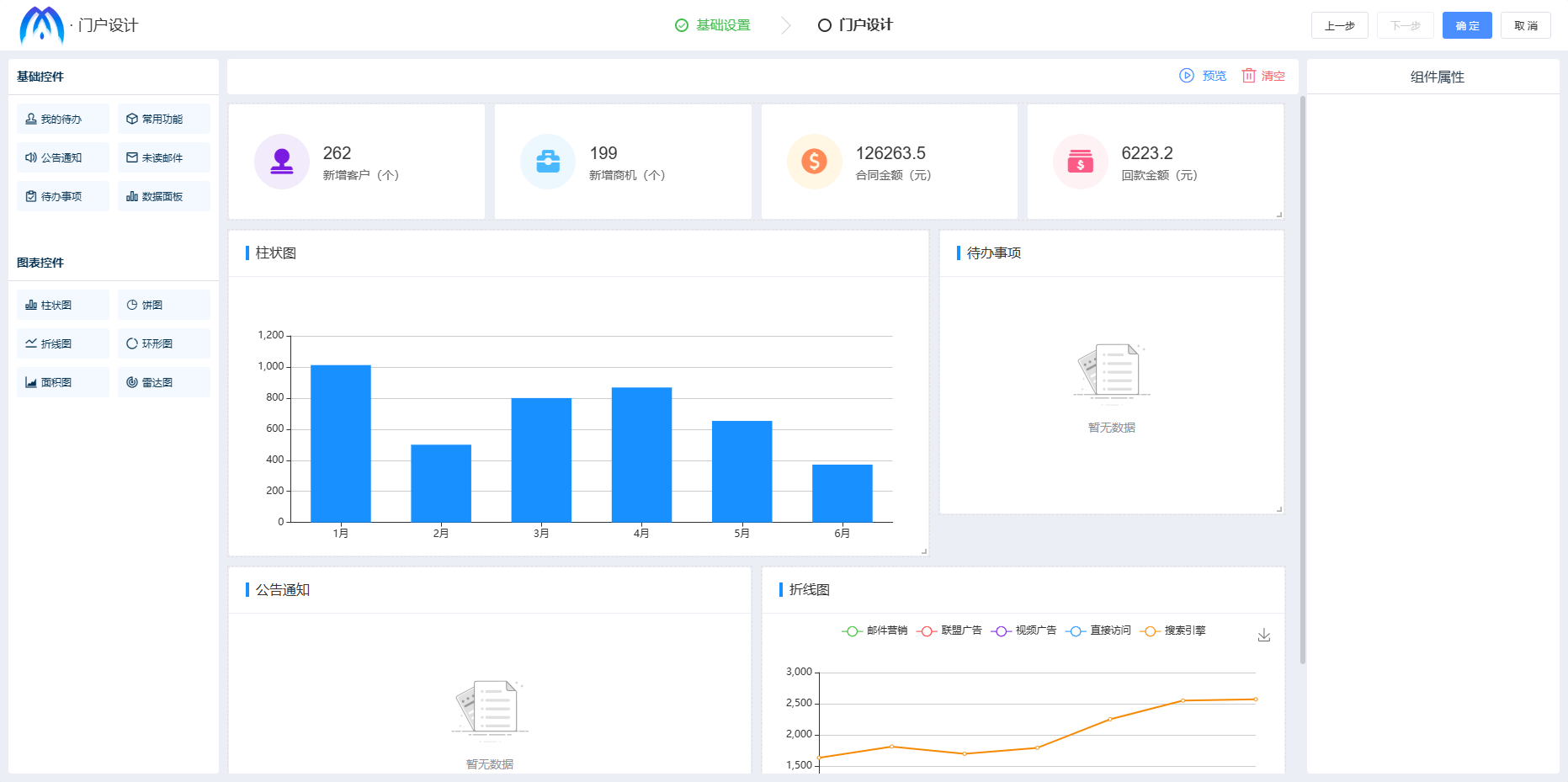
Task: Click the canvas vertical scrollbar
Action: [1303, 379]
